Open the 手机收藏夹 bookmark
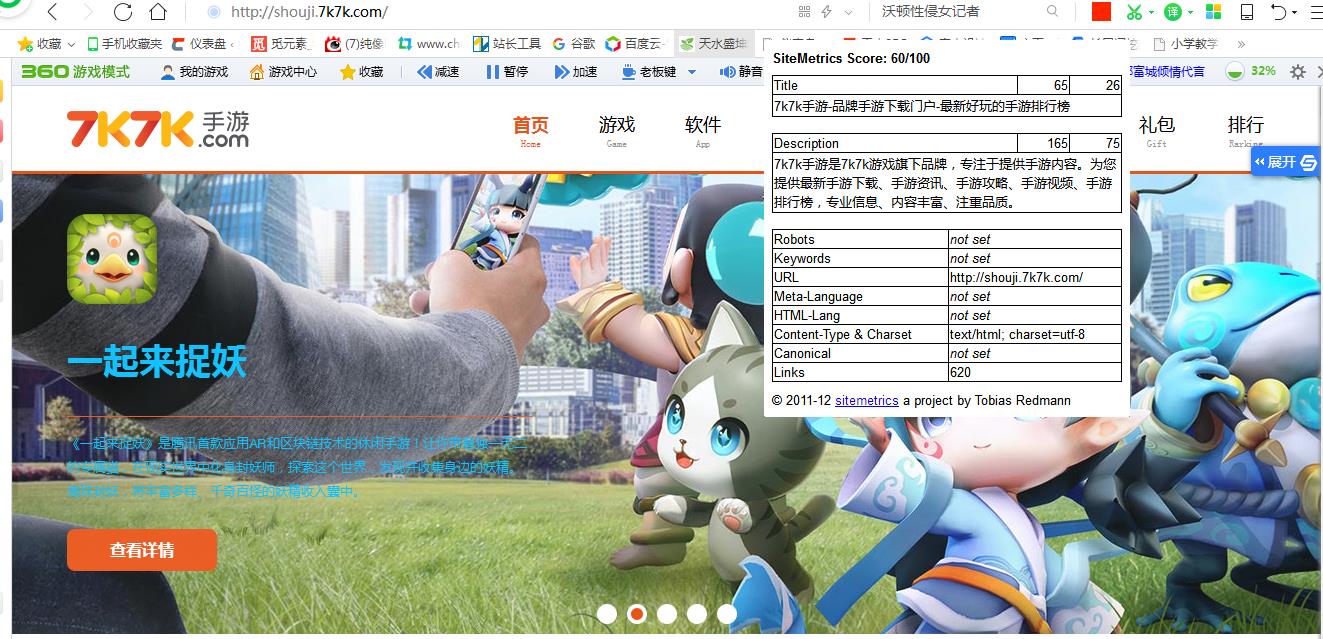1323x639 pixels. click(x=124, y=44)
